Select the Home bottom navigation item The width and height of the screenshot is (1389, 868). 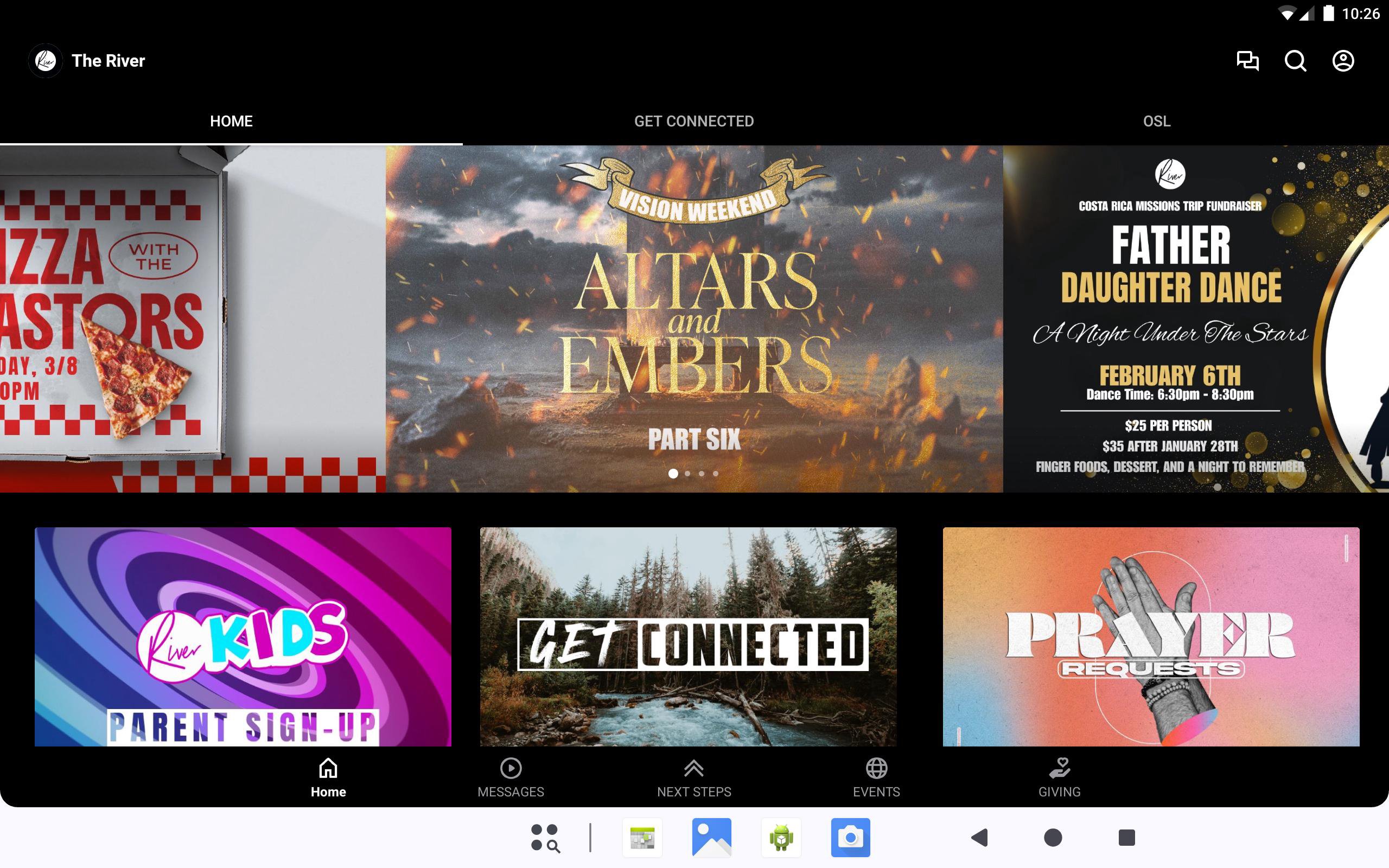pos(328,777)
